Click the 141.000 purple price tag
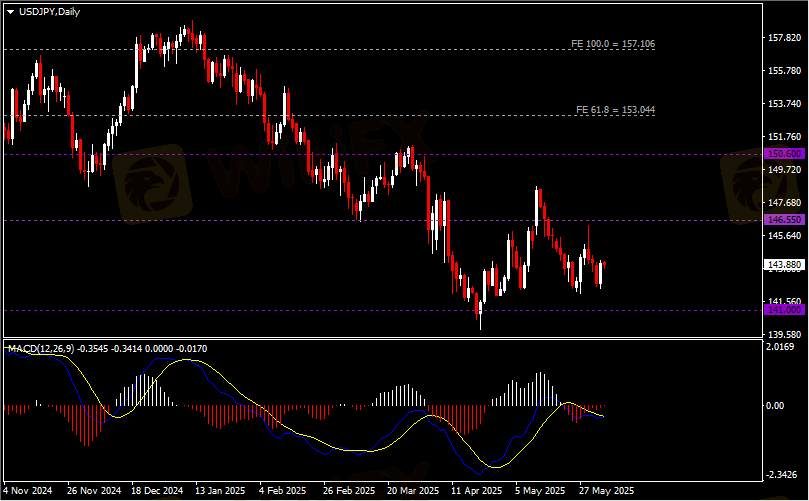Screen dimensions: 809x501 tap(784, 310)
